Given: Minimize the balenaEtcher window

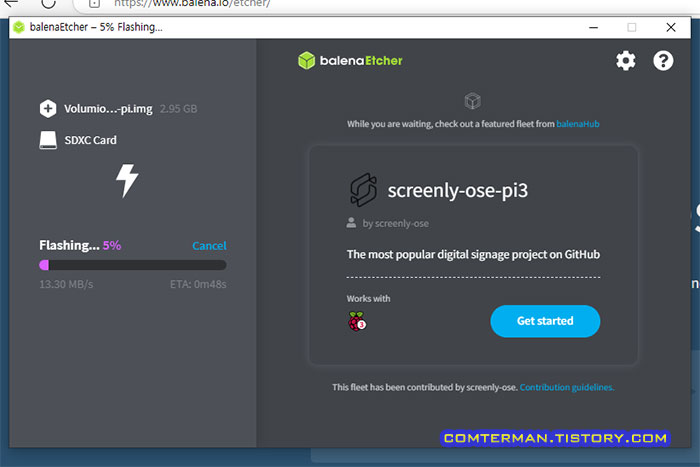Looking at the screenshot, I should [x=593, y=28].
